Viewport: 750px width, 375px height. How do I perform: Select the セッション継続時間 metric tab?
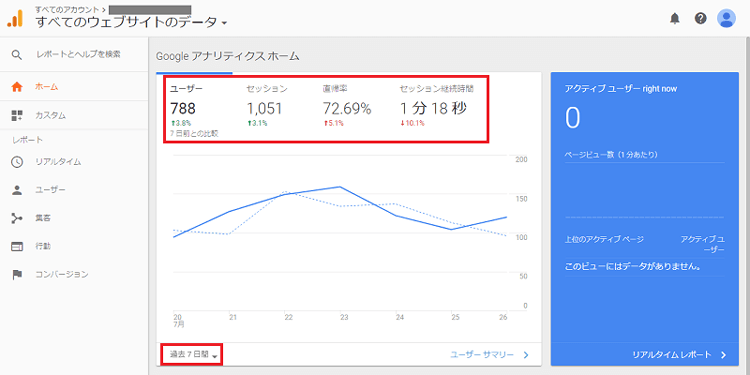coord(437,106)
